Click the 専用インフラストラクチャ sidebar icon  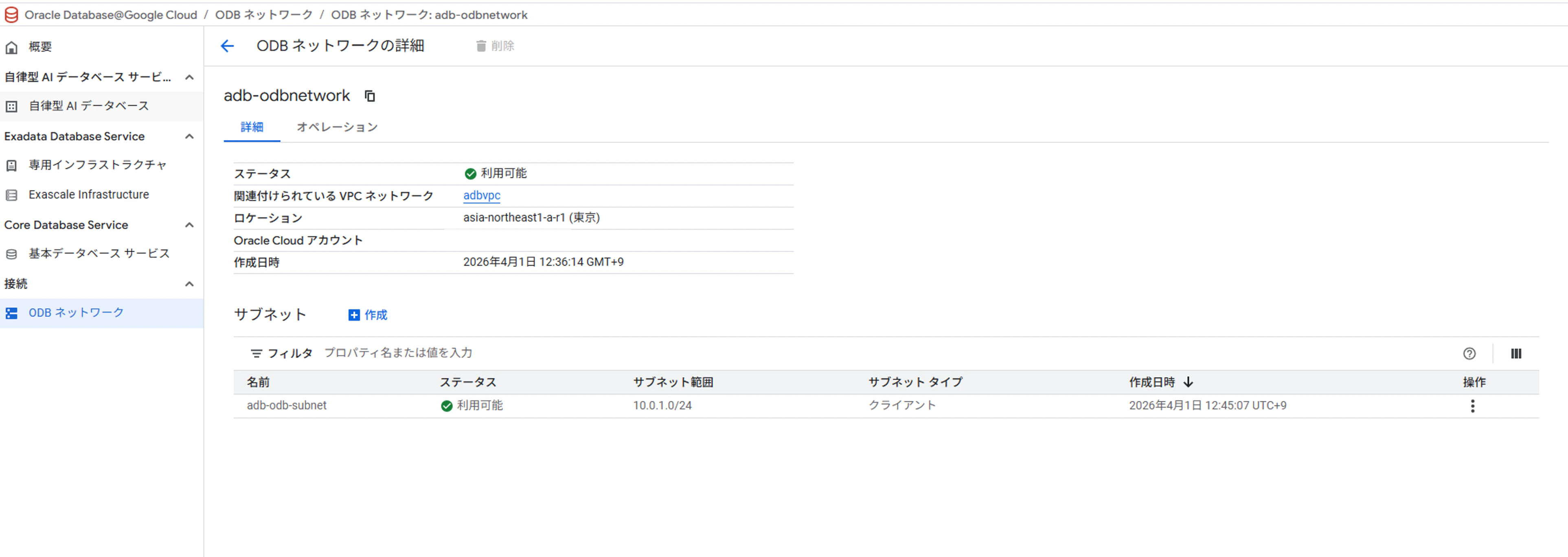coord(11,165)
